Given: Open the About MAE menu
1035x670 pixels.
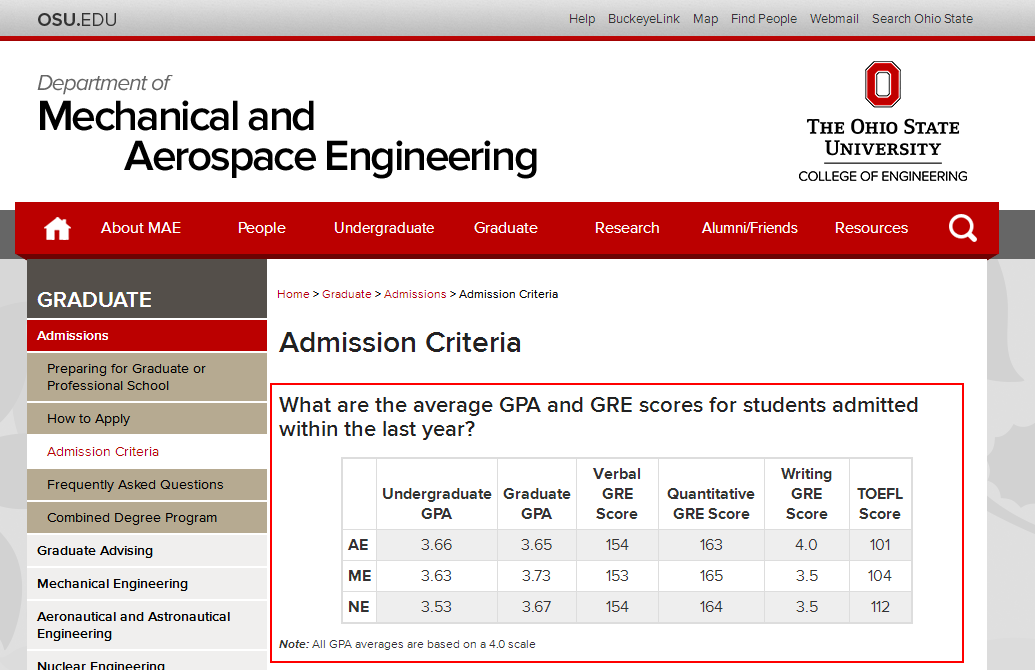Looking at the screenshot, I should click(141, 228).
